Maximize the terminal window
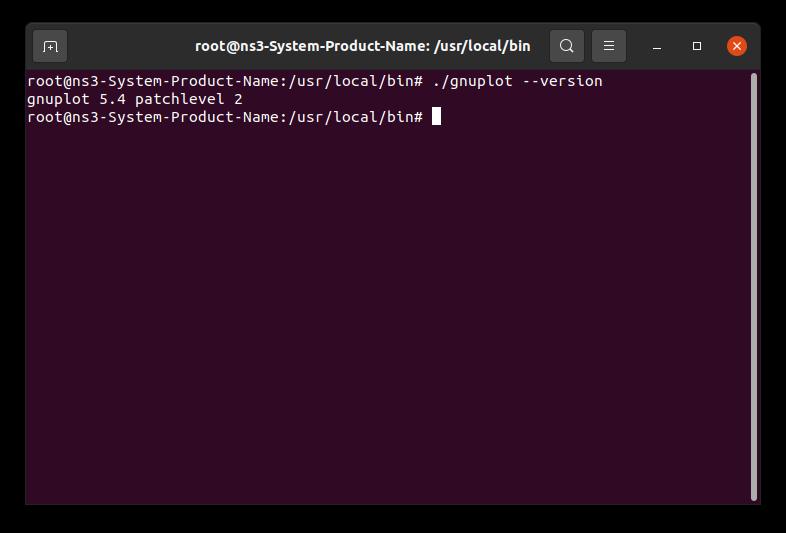Screen dimensions: 786x533 click(697, 46)
